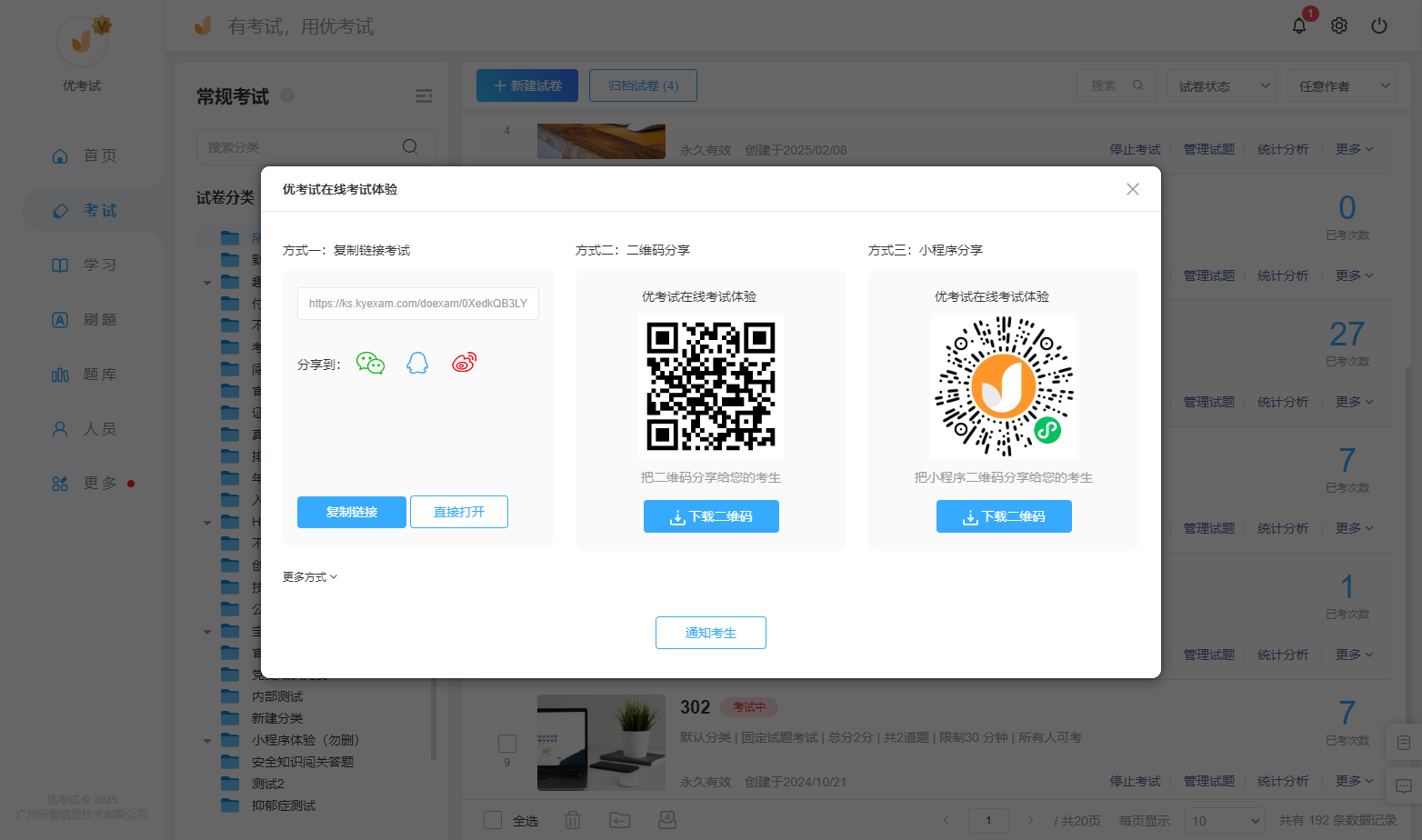Click the chat feedback floating icon
The height and width of the screenshot is (840, 1422).
(1404, 785)
